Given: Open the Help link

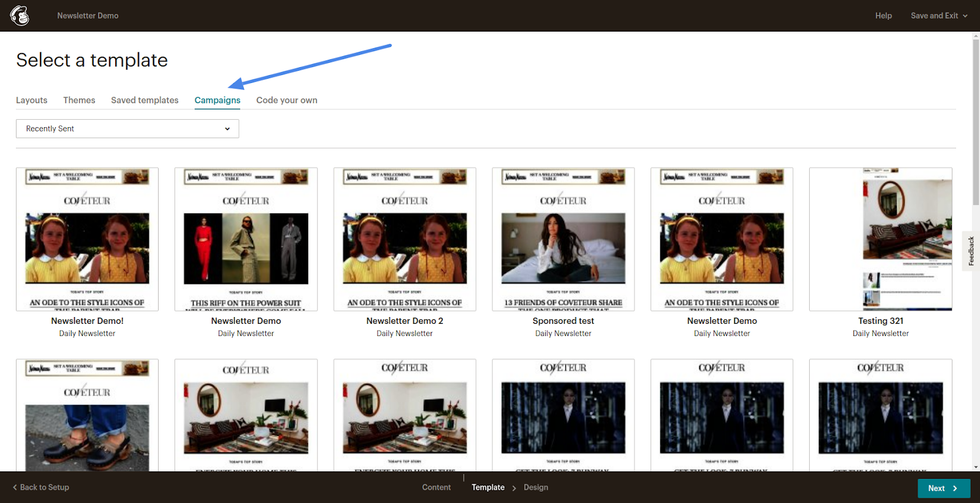Looking at the screenshot, I should click(x=883, y=16).
